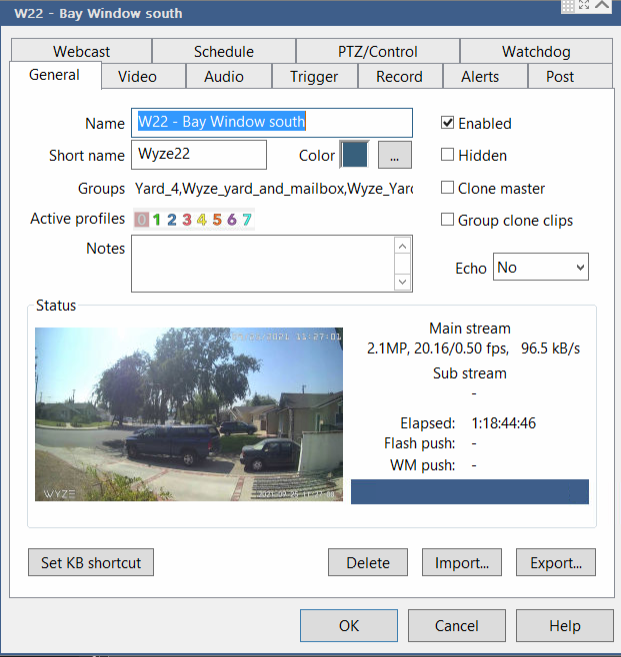The image size is (621, 657).
Task: Click the Groups list text
Action: click(x=274, y=189)
